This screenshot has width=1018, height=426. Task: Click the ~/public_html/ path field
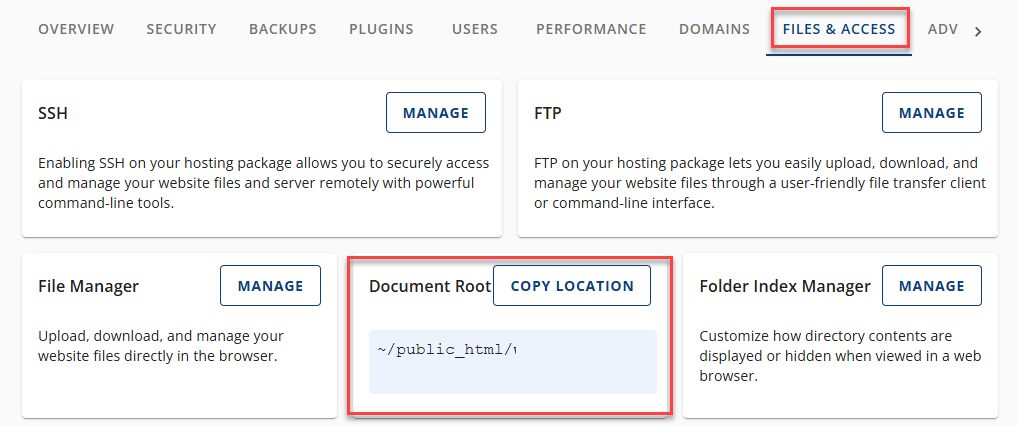click(512, 361)
